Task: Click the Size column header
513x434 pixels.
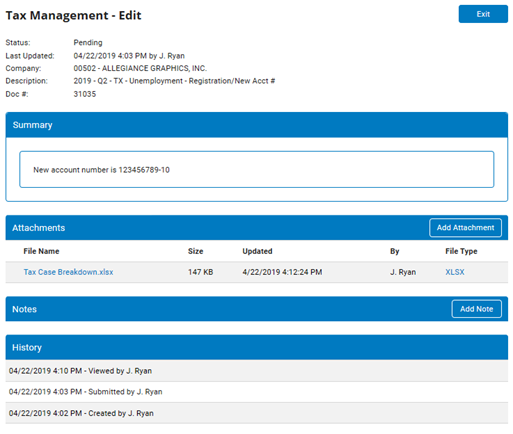Action: 195,251
